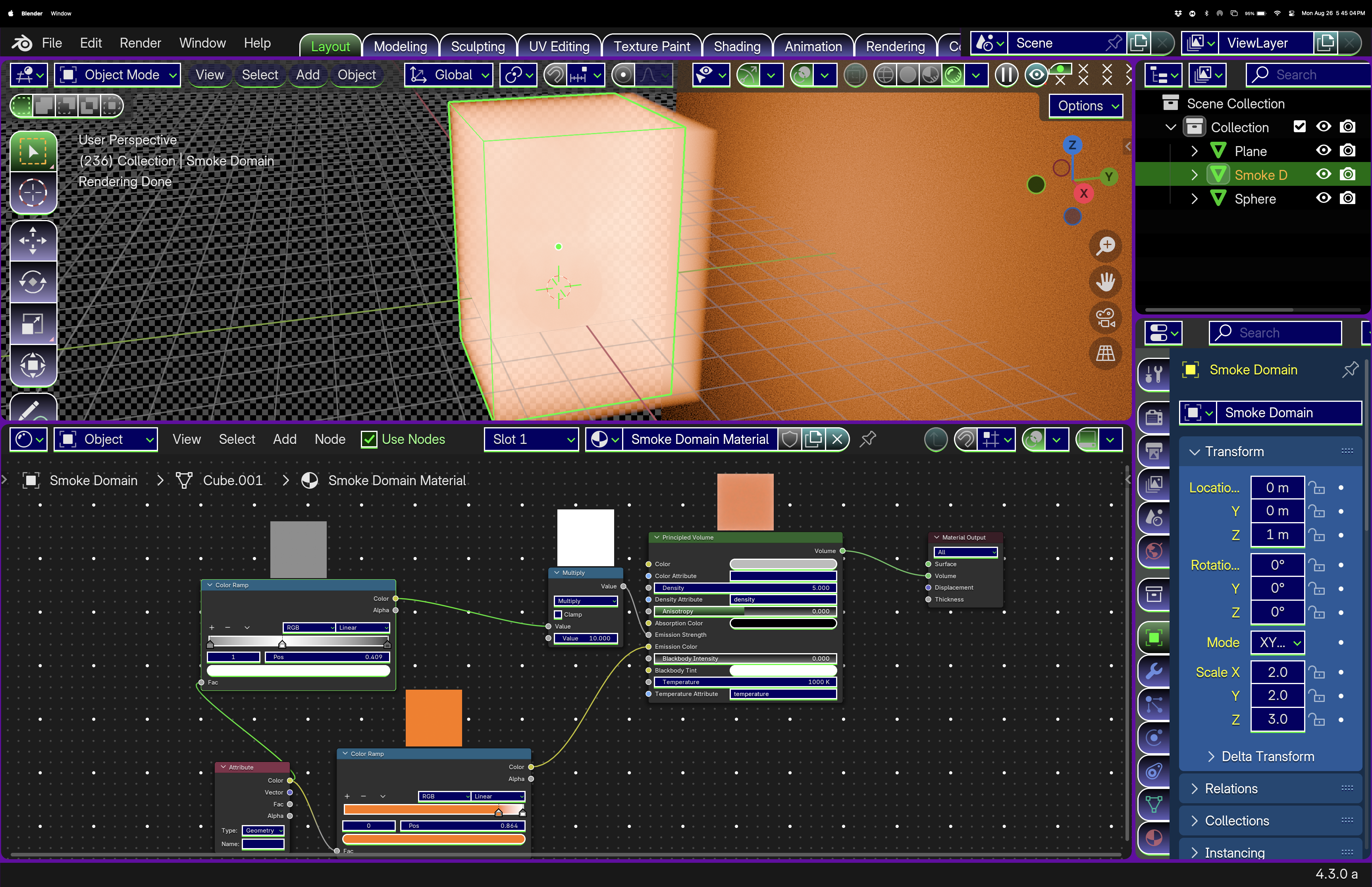Open the Attribute Type Geometry dropdown
Image resolution: width=1372 pixels, height=887 pixels.
(263, 831)
